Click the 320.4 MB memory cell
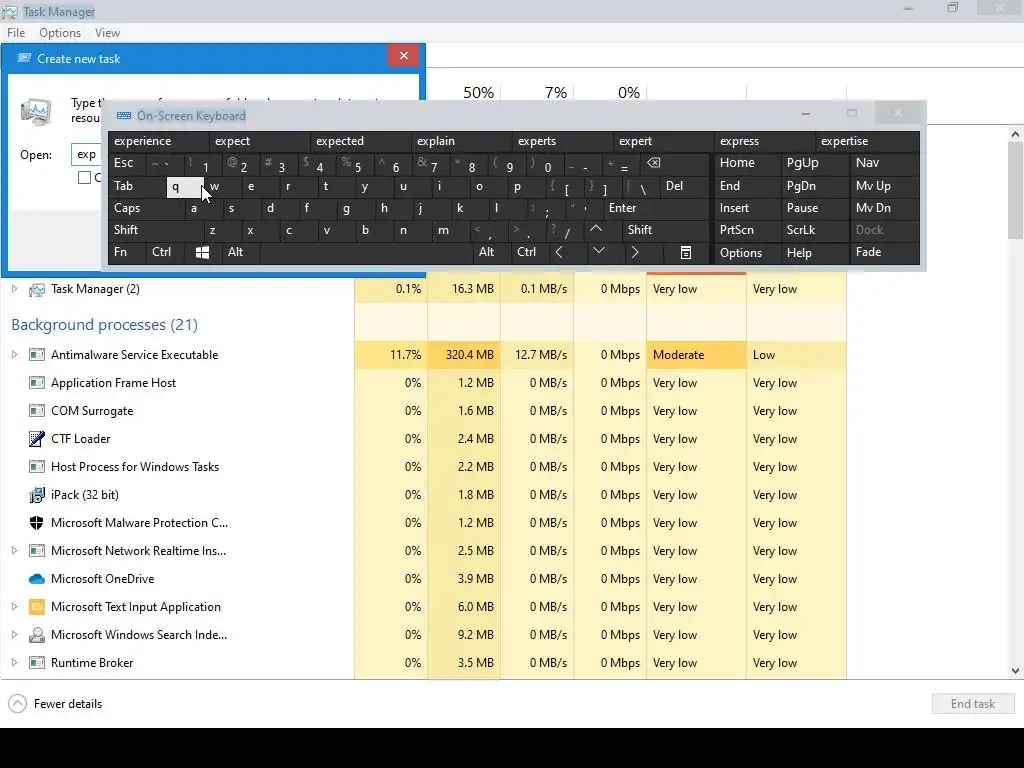Viewport: 1024px width, 768px height. click(x=464, y=355)
